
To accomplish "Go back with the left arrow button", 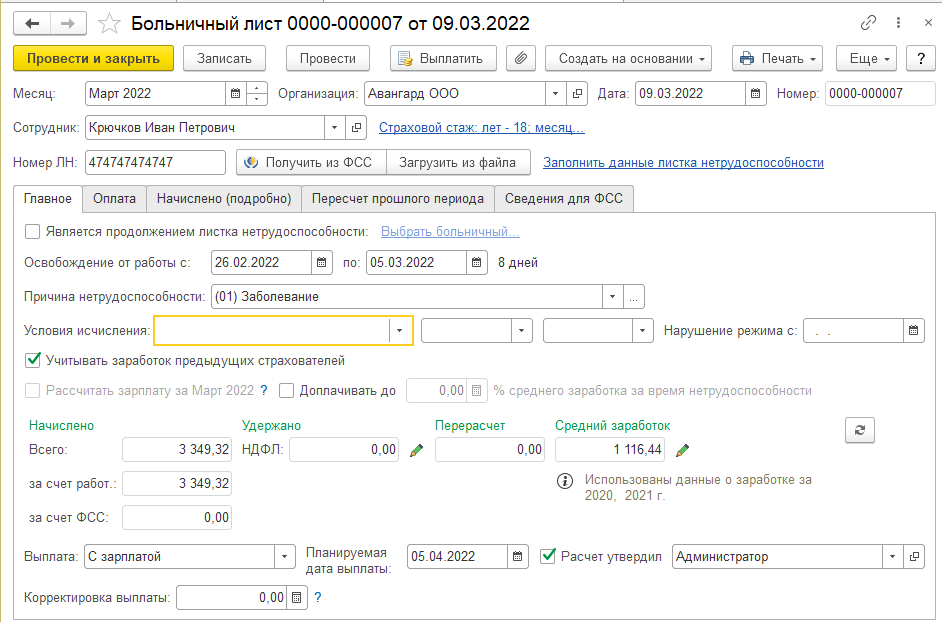I will point(32,23).
